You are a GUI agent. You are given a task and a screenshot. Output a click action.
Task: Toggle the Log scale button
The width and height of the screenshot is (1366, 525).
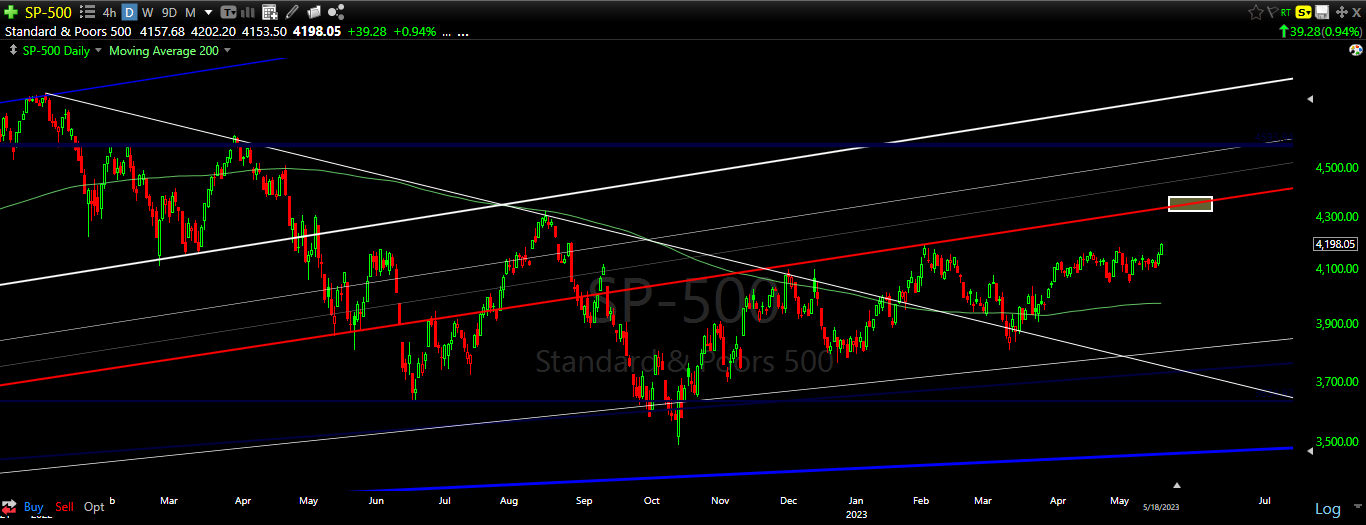click(x=1327, y=509)
